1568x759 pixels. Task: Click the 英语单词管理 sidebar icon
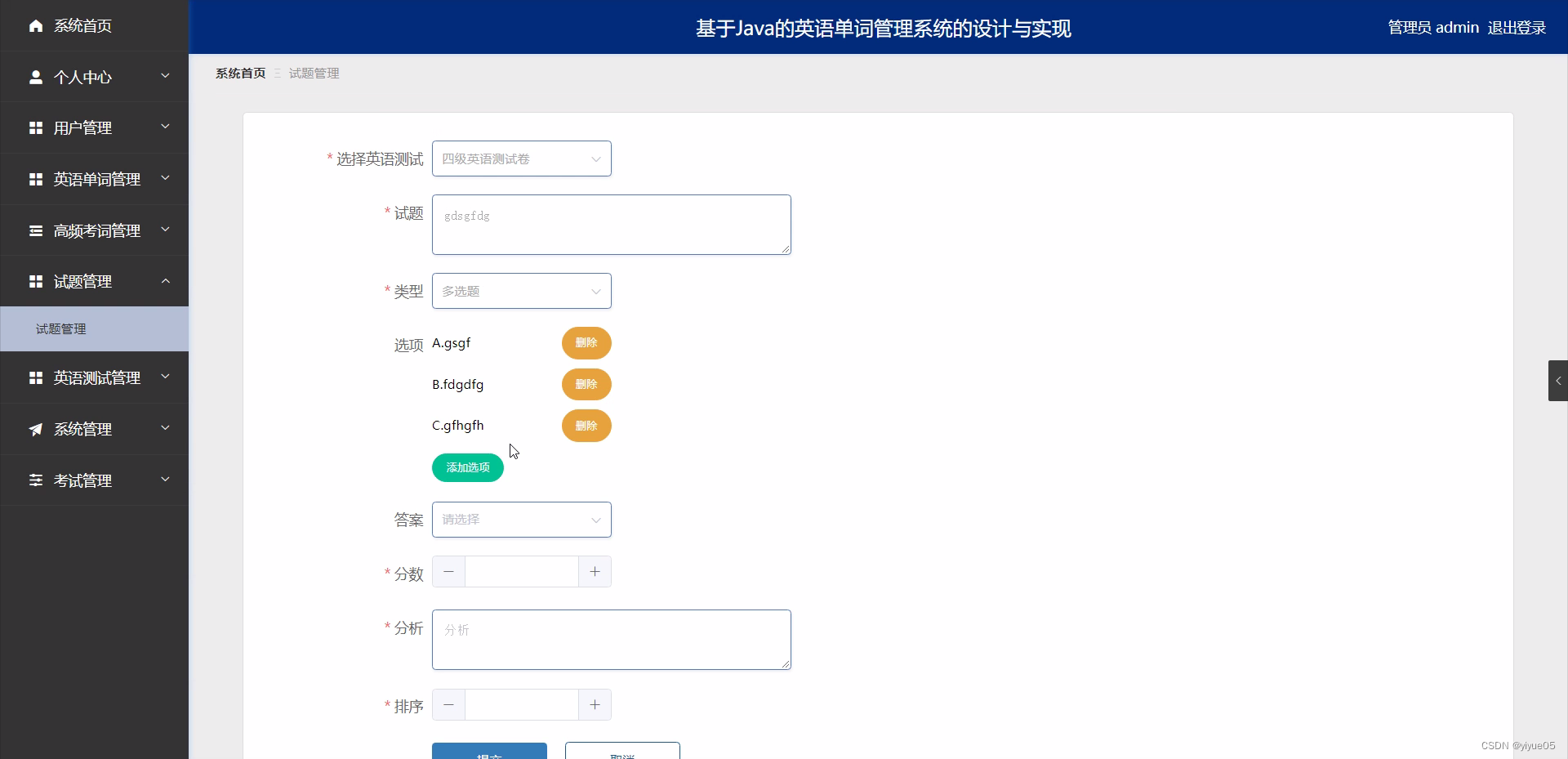[34, 179]
